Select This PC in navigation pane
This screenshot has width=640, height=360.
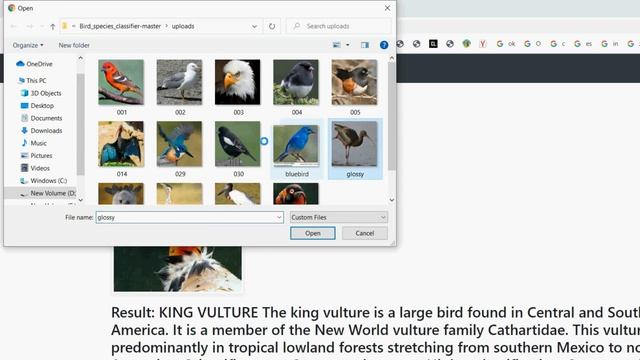pyautogui.click(x=32, y=80)
